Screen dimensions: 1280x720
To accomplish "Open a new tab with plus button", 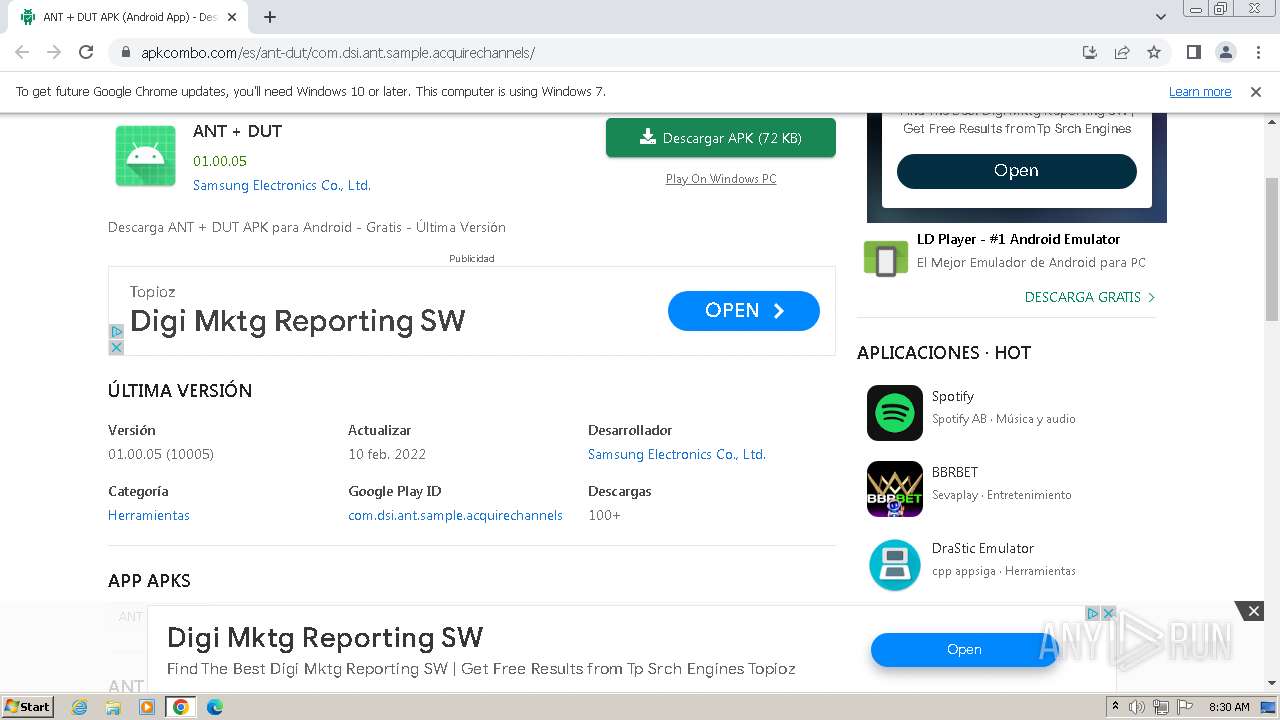I will (x=270, y=17).
